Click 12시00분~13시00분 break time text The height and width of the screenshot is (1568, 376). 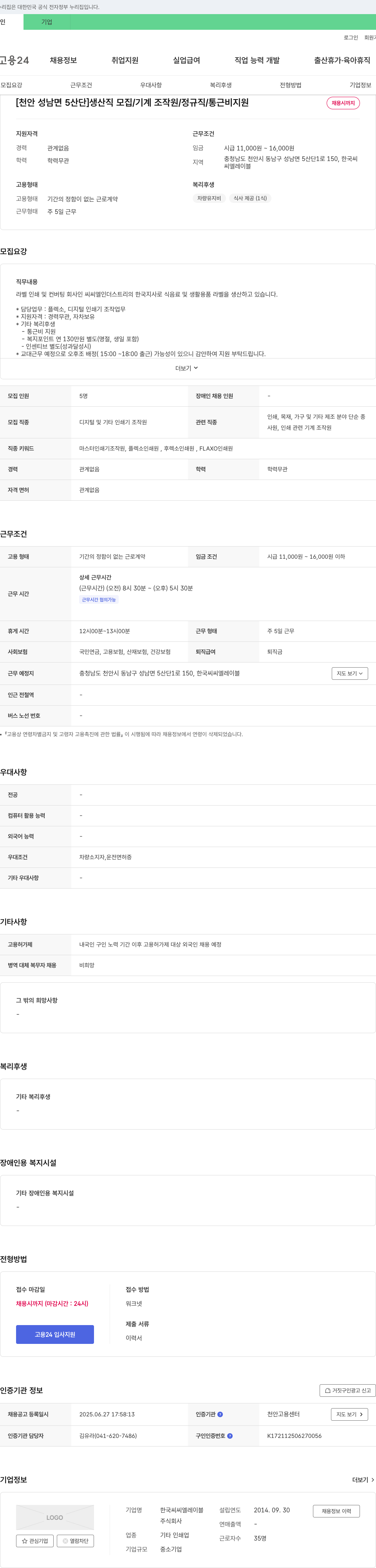pos(105,631)
